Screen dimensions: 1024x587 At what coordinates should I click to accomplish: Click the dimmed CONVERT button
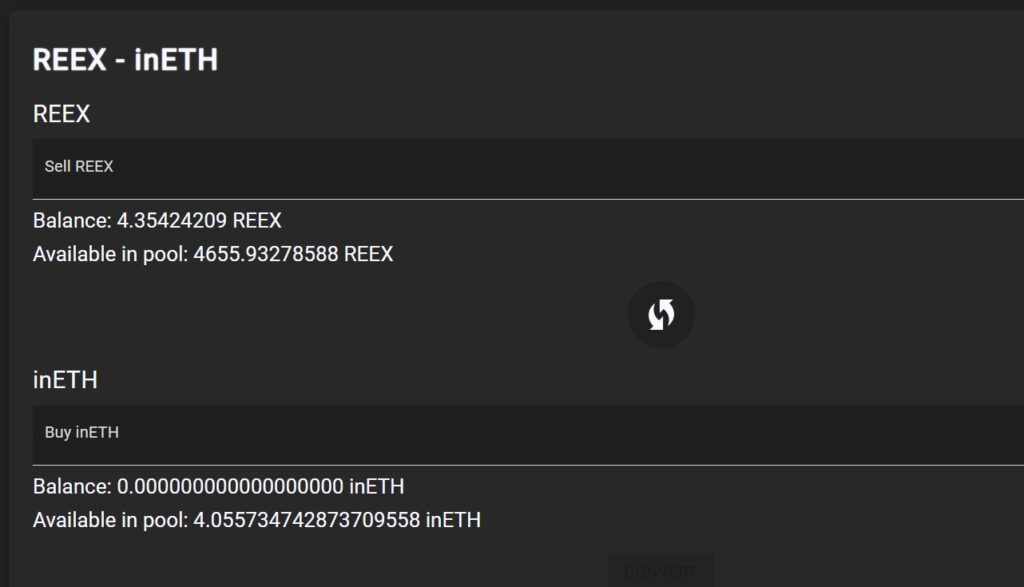pyautogui.click(x=661, y=571)
